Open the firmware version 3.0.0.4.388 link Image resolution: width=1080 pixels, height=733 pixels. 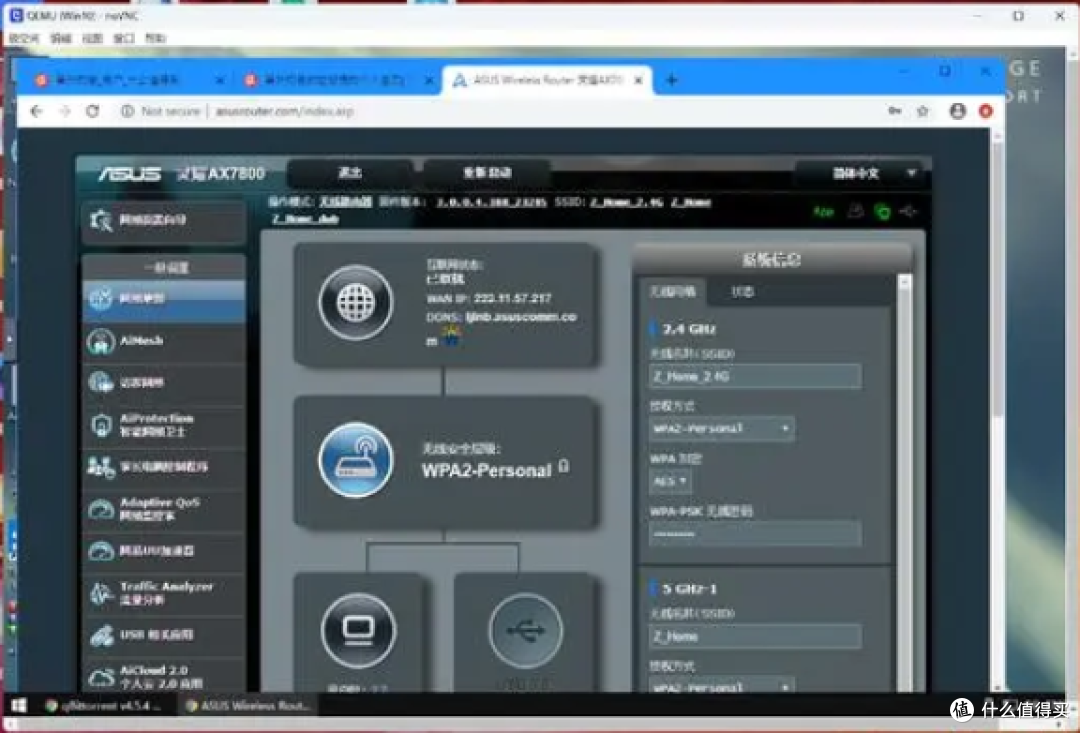(491, 202)
